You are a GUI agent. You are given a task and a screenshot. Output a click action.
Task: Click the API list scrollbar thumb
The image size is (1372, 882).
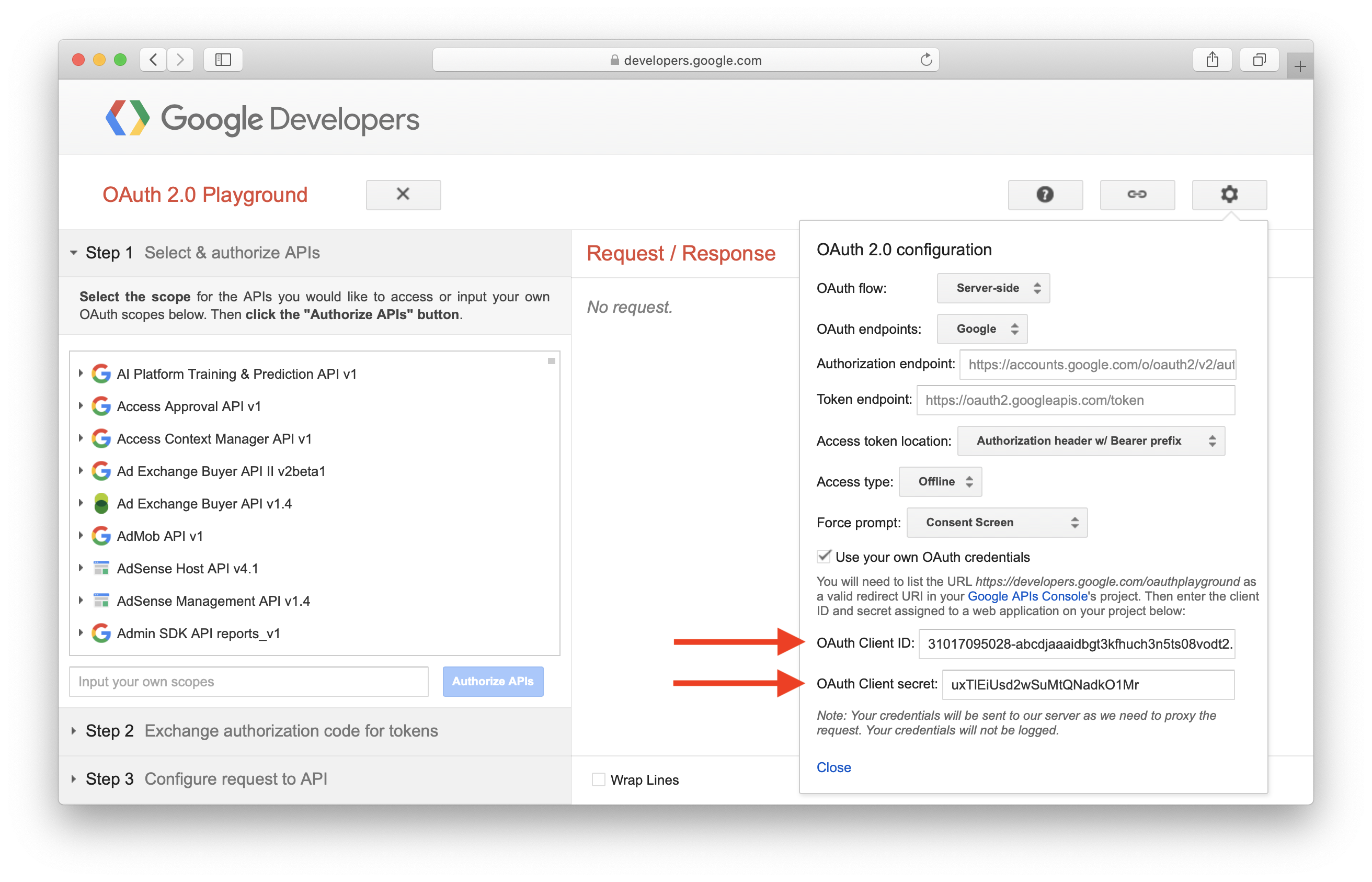(551, 361)
